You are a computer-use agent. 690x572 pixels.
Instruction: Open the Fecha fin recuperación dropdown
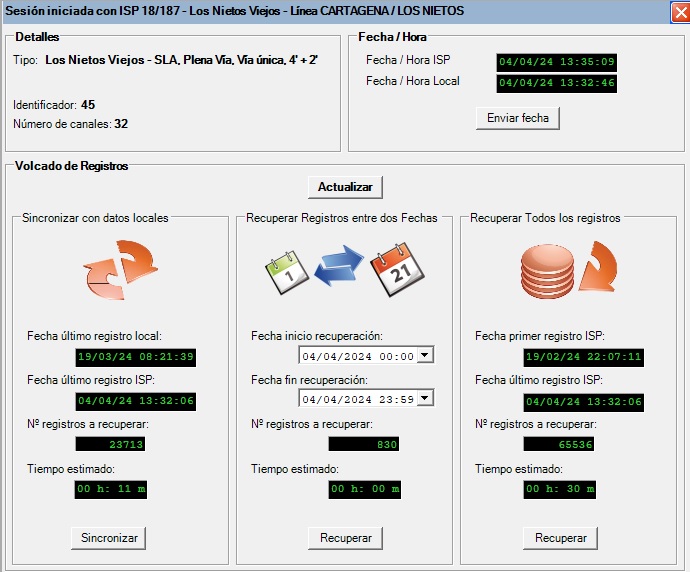point(425,398)
